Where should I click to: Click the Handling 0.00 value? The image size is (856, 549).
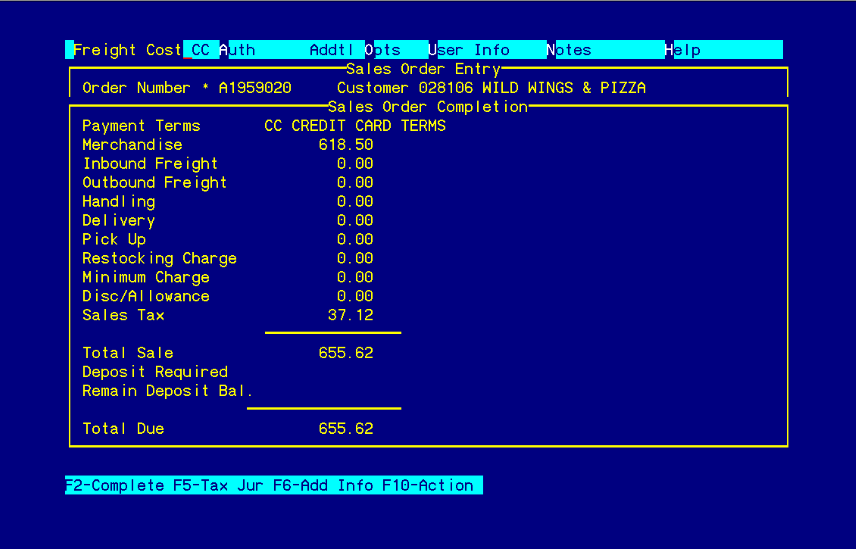point(355,201)
